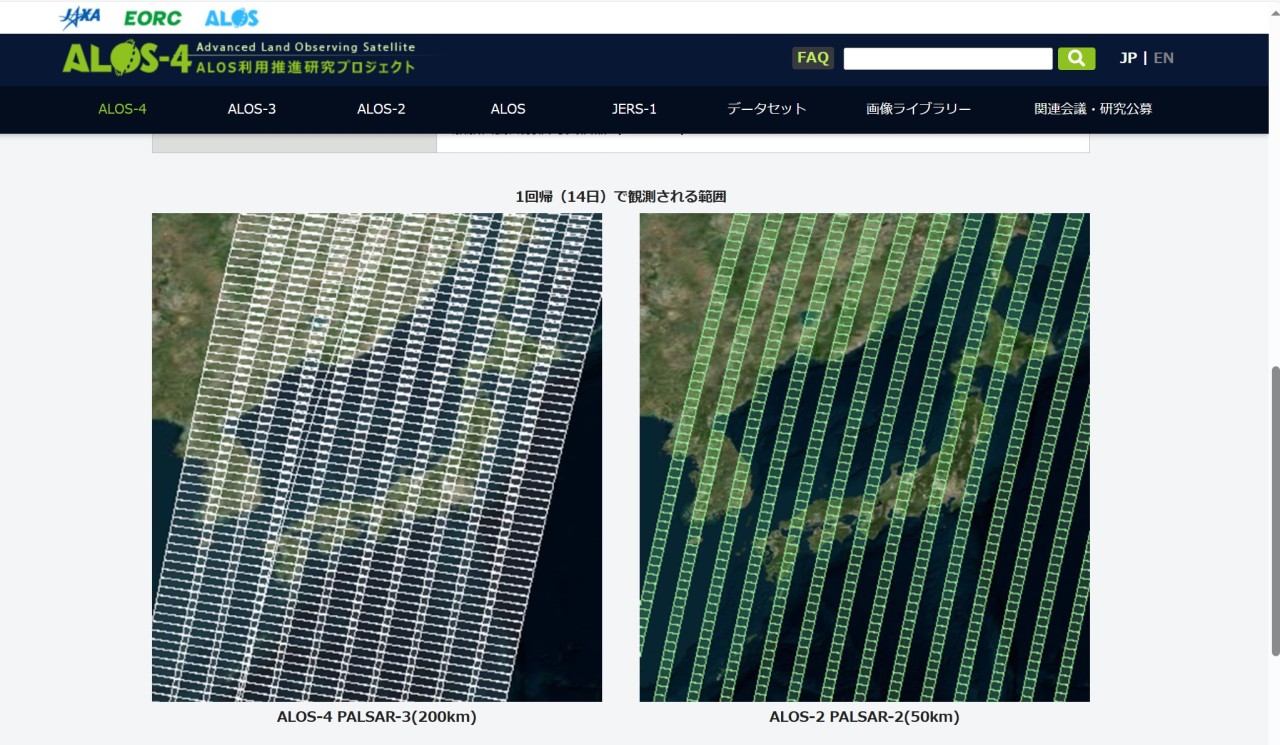Expand the ALOS menu item

(x=508, y=109)
